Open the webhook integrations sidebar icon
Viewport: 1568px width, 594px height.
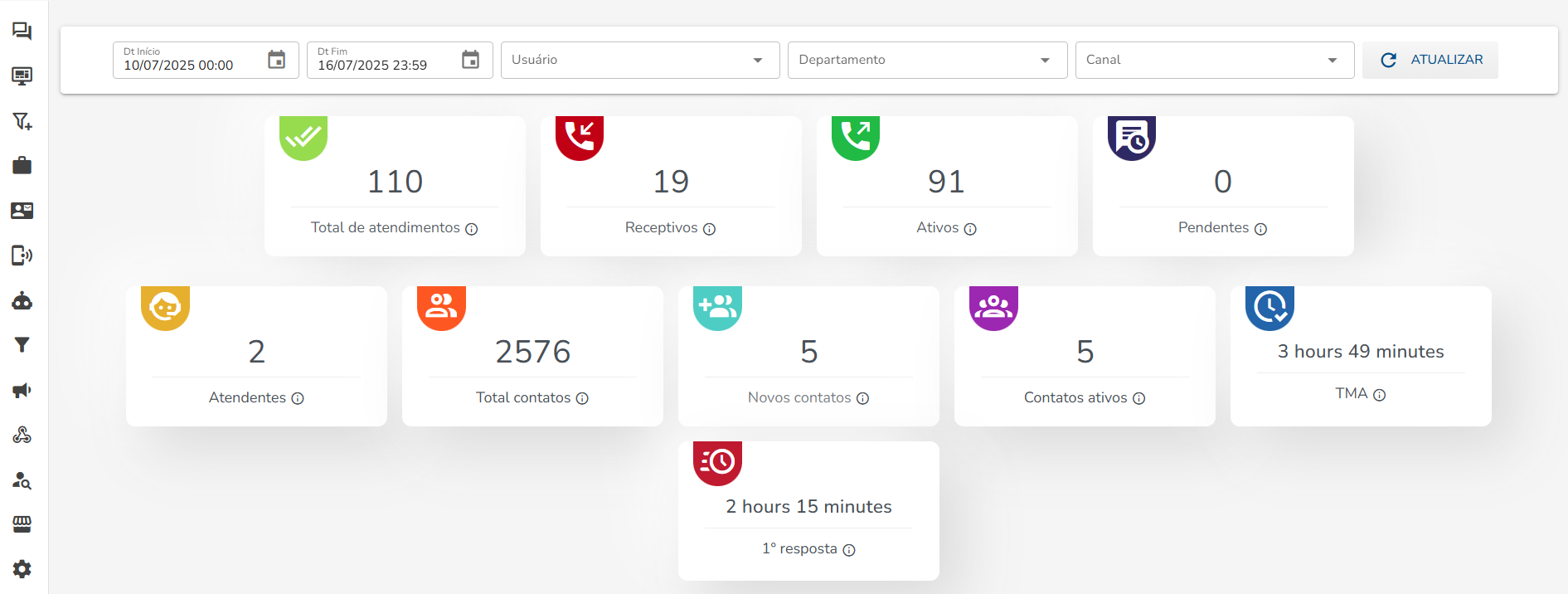click(22, 436)
